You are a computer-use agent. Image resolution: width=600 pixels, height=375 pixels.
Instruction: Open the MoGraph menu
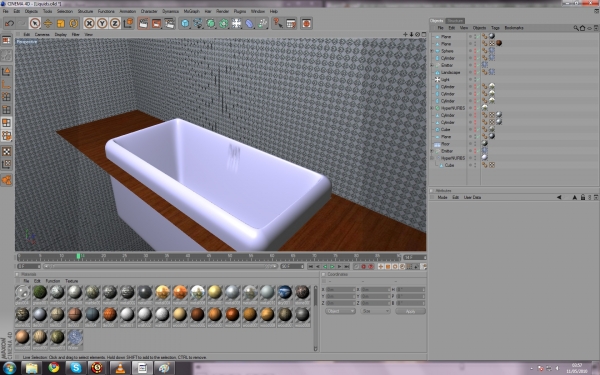click(191, 11)
